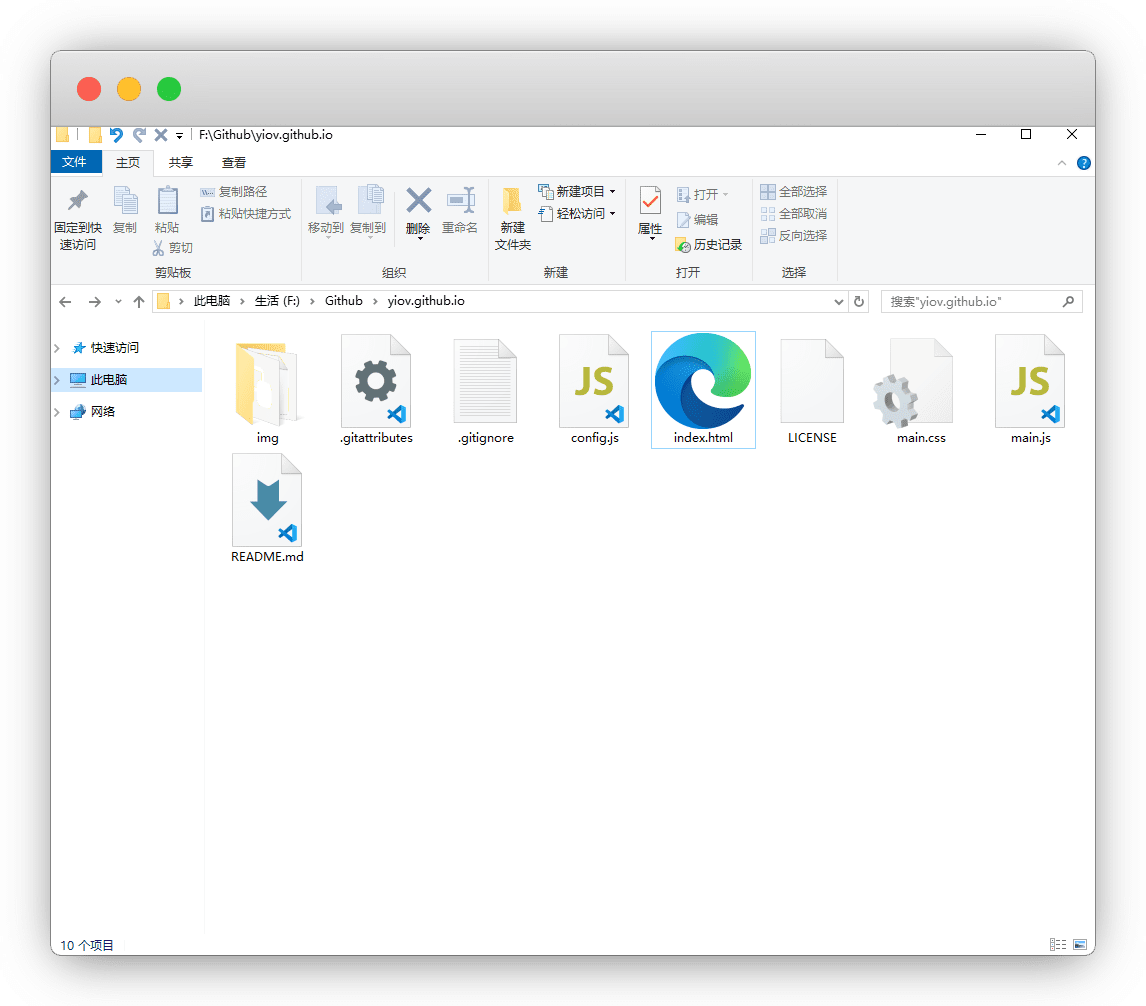Switch to the Share (共享) ribbon tab
This screenshot has width=1146, height=1006.
point(181,163)
